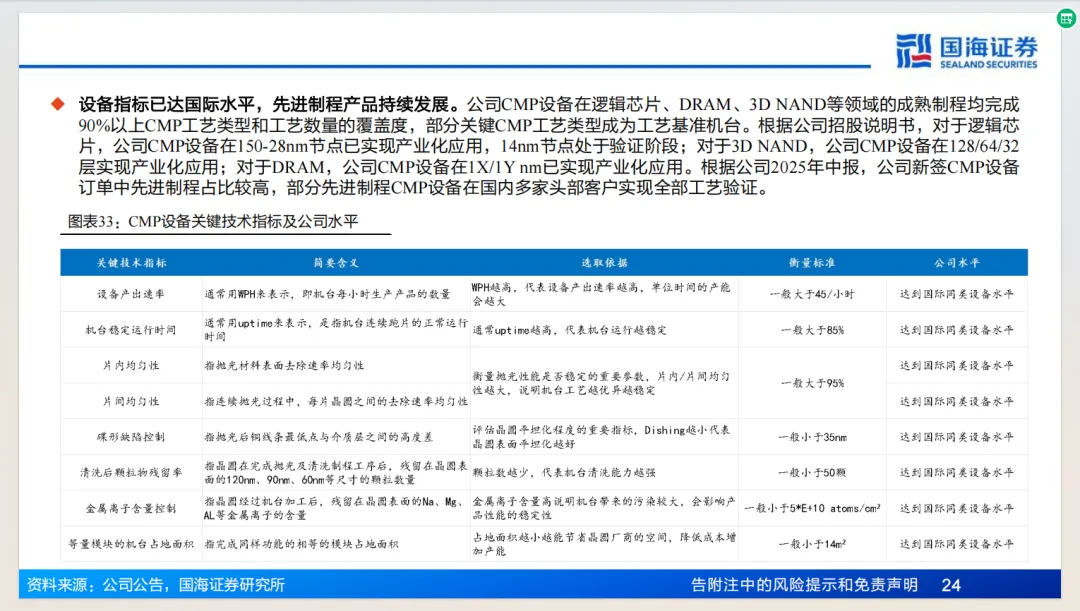Click the description 指抛光后铜线条最低点与介质层之间的高度差
Screen dimensions: 1080x611
point(318,437)
